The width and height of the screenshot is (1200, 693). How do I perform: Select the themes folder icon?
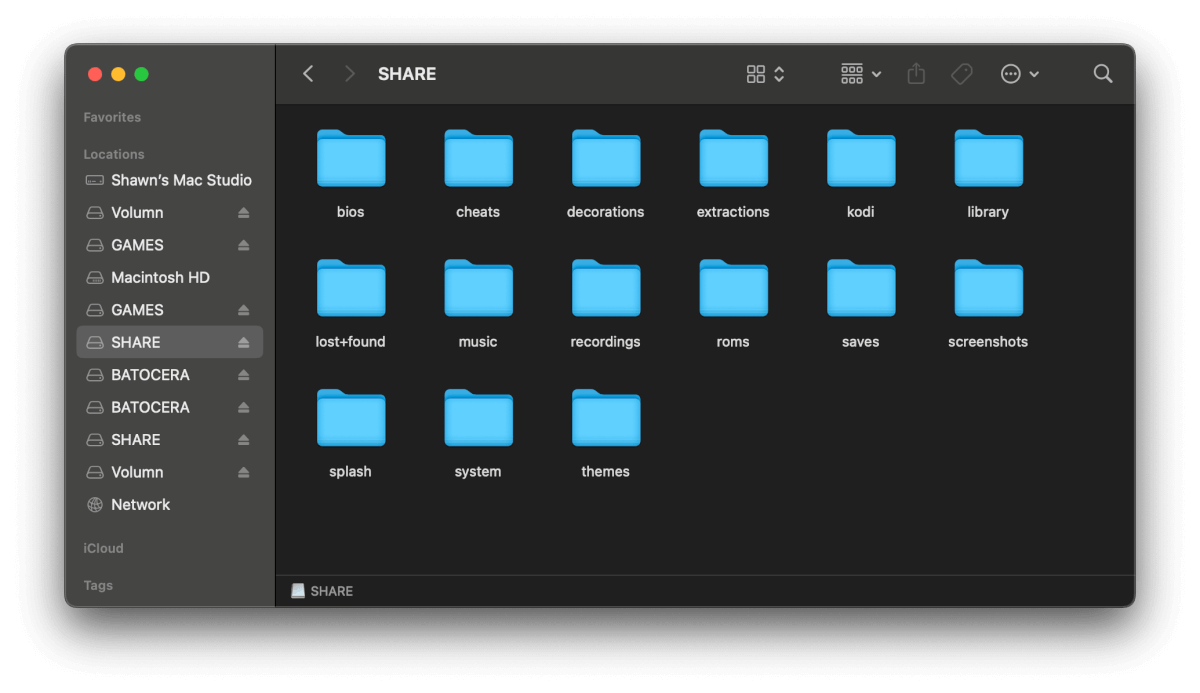coord(606,420)
